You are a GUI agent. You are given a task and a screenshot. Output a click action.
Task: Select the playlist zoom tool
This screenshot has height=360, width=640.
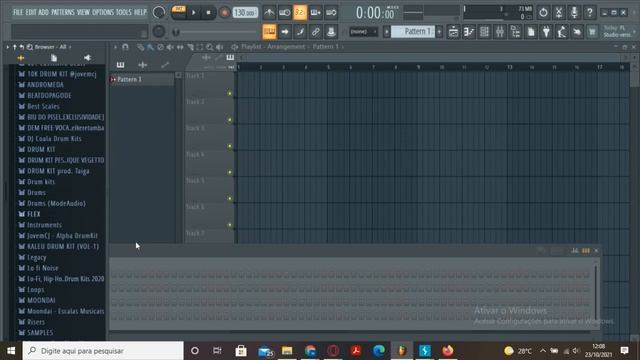point(209,47)
